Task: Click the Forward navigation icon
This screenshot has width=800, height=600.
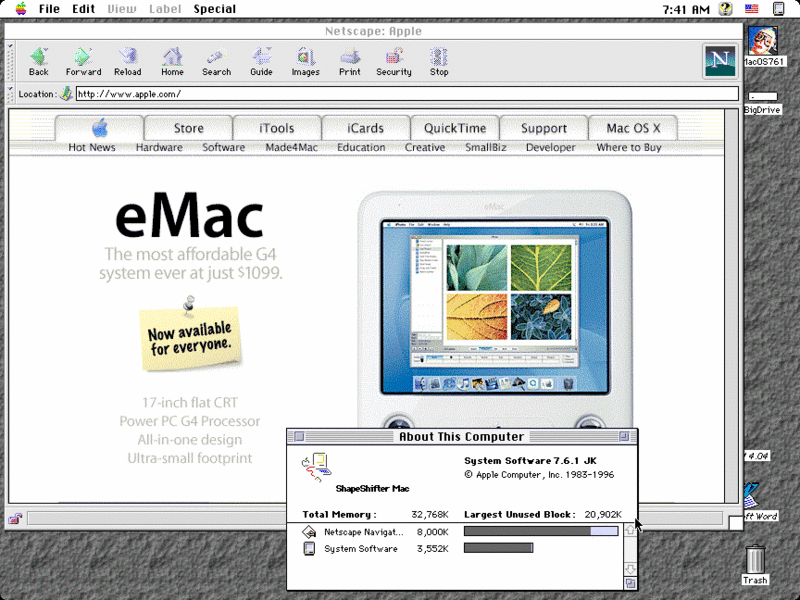Action: 84,61
